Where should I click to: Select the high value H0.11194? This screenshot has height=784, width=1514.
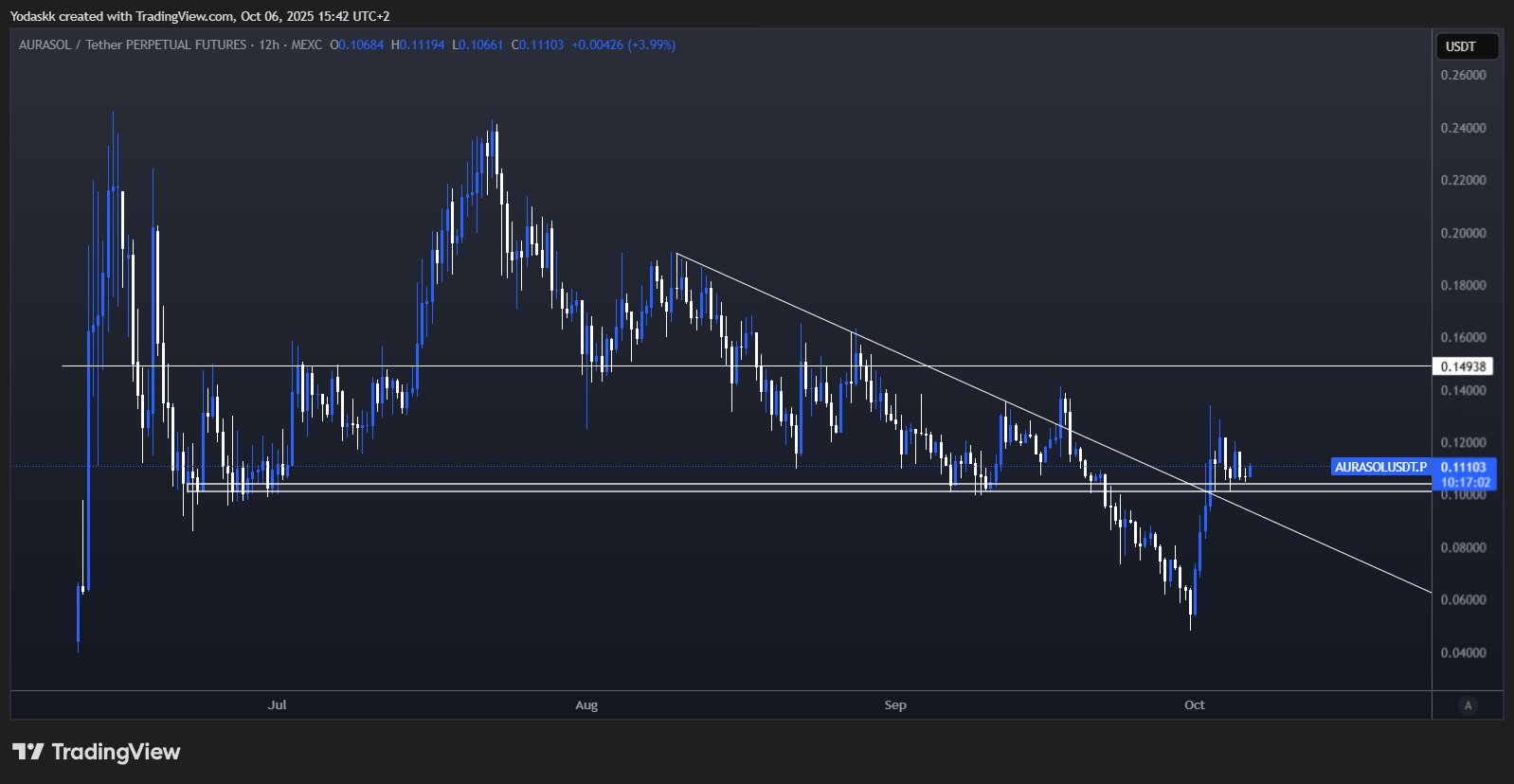tap(418, 45)
